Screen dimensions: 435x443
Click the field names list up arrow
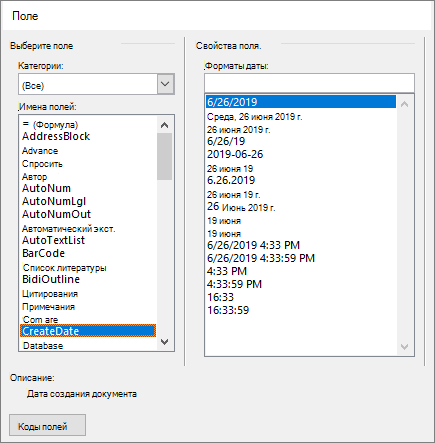coord(164,125)
